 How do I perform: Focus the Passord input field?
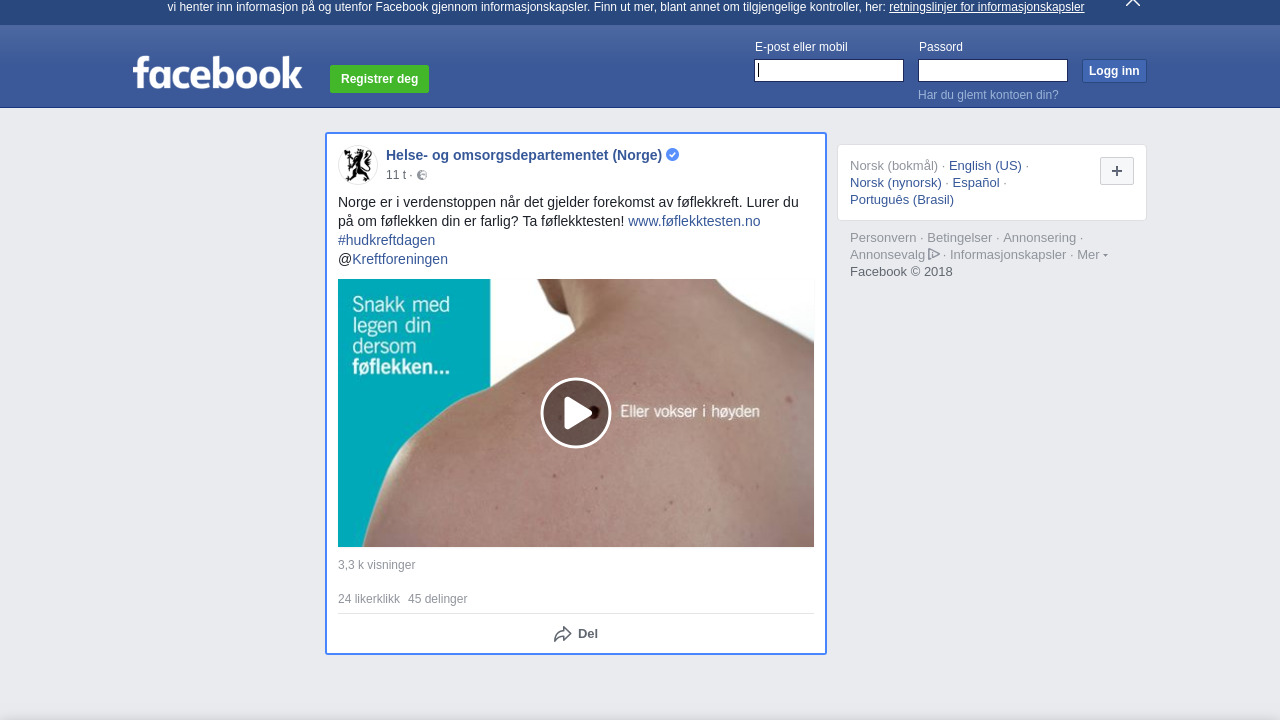coord(993,70)
